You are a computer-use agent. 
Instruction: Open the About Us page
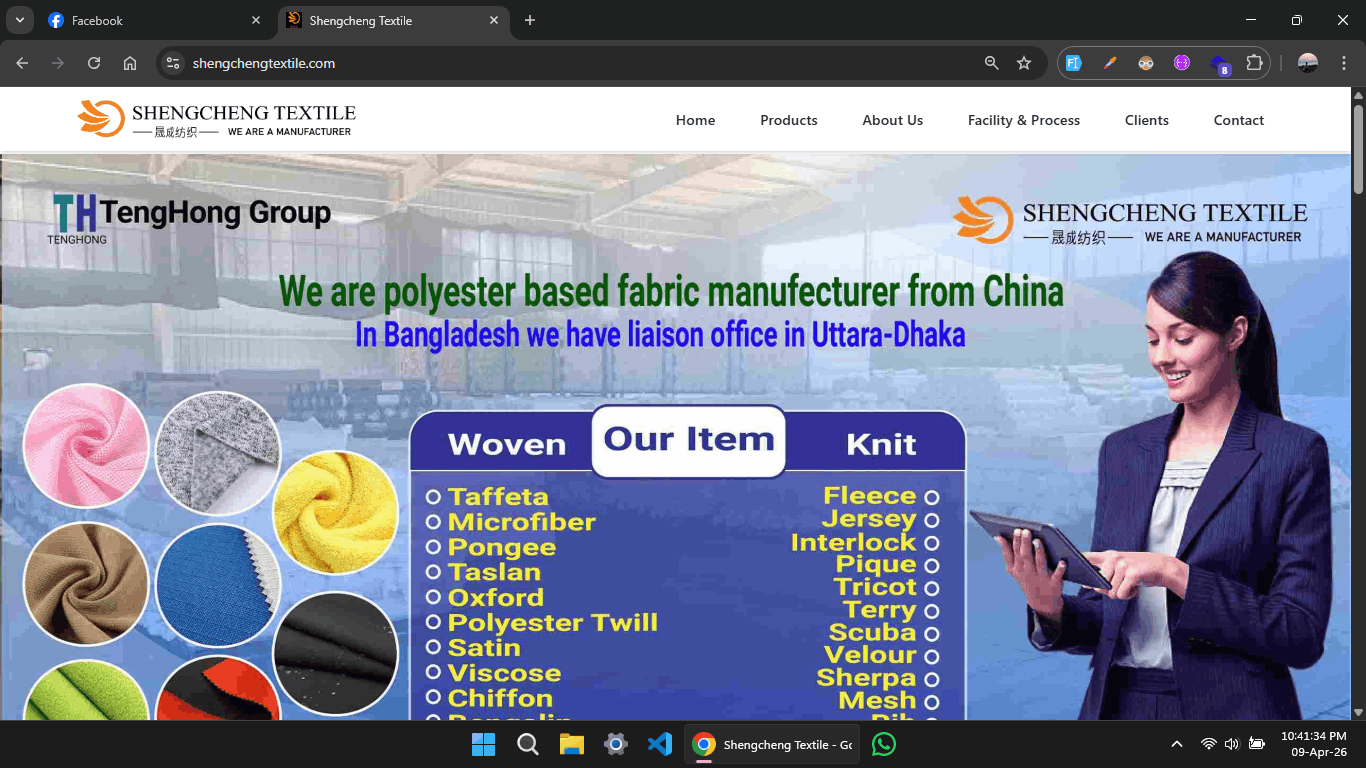(892, 120)
